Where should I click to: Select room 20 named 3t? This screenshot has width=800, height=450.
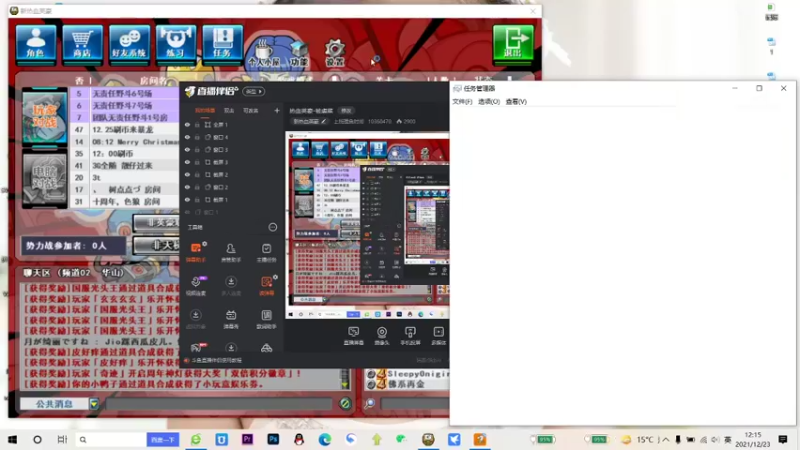pyautogui.click(x=125, y=178)
